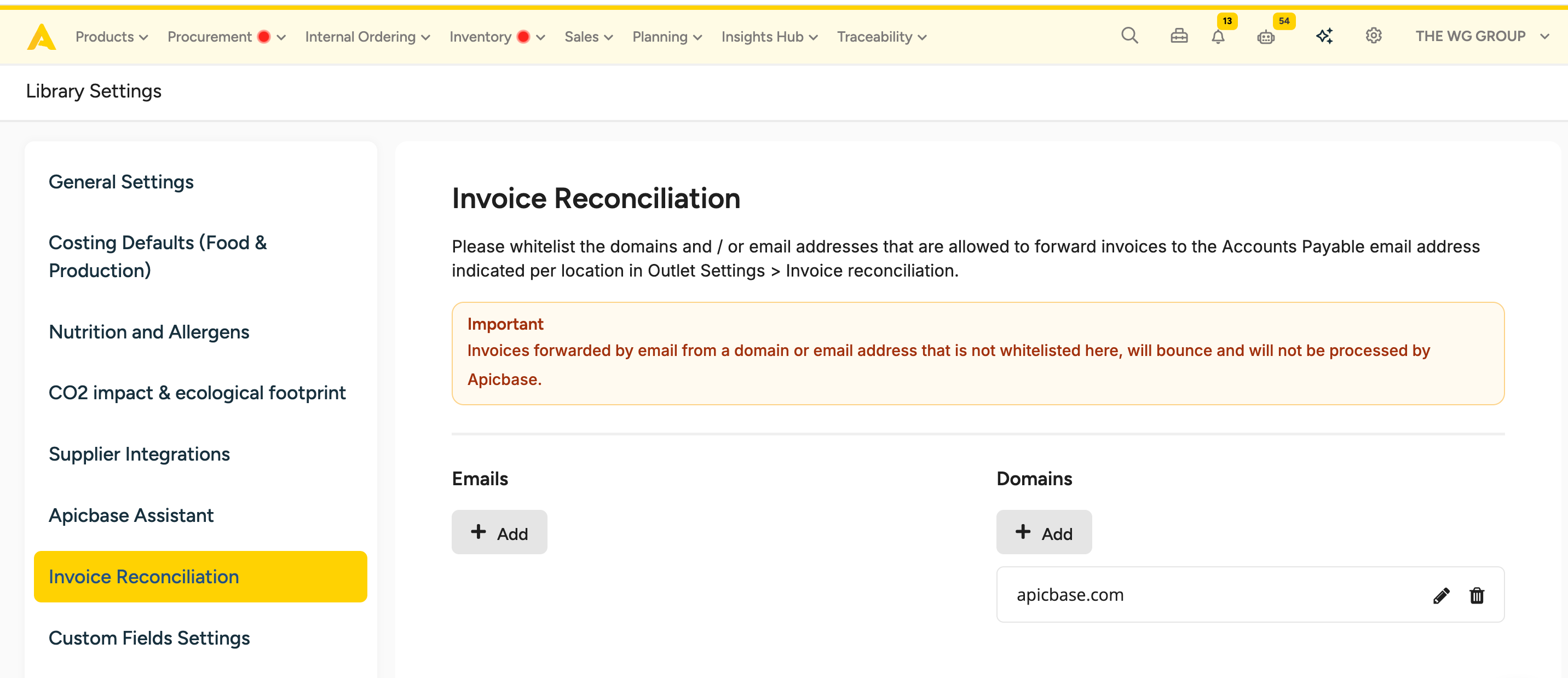Open THE WG GROUP account dropdown
The width and height of the screenshot is (1568, 678).
pyautogui.click(x=1481, y=37)
